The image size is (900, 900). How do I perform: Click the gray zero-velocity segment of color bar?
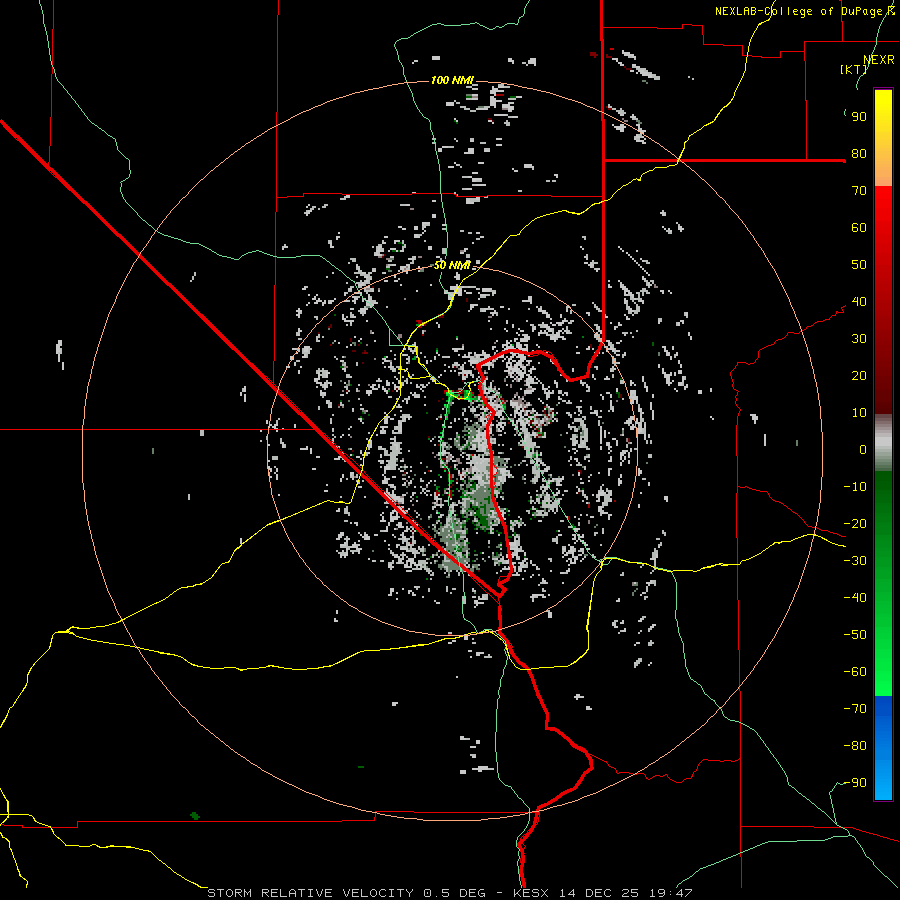[x=883, y=443]
